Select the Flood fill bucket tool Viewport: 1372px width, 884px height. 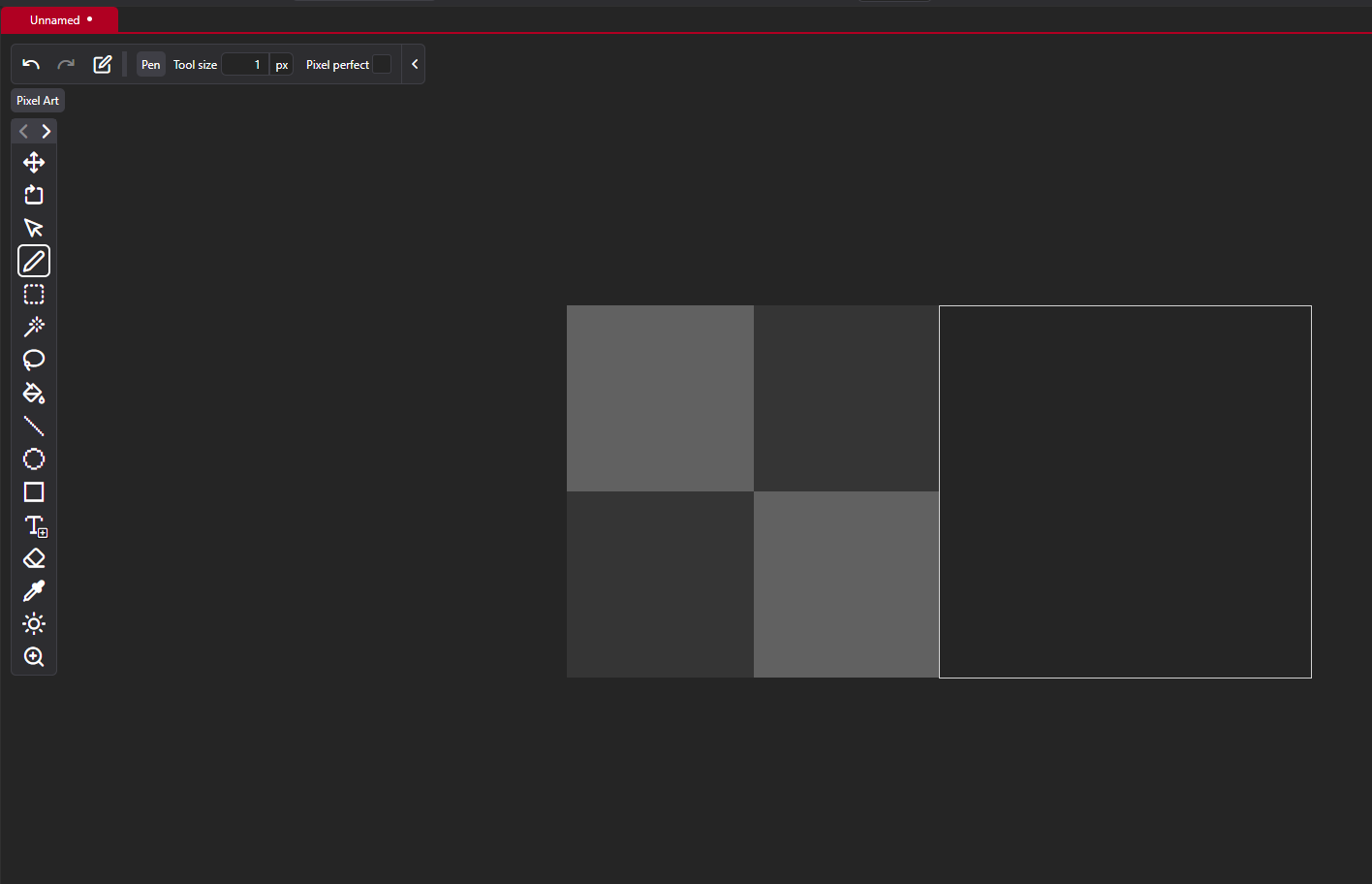(34, 393)
